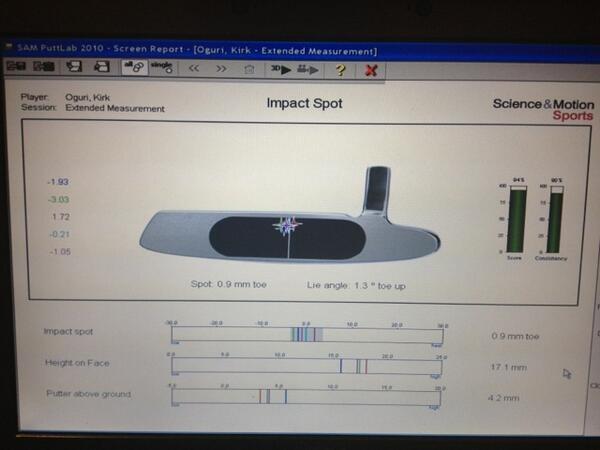
Task: Click the '0.9 mm toe' result value
Action: point(515,336)
